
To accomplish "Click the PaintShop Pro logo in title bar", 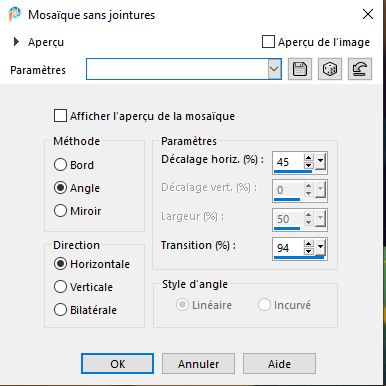I will pos(14,15).
